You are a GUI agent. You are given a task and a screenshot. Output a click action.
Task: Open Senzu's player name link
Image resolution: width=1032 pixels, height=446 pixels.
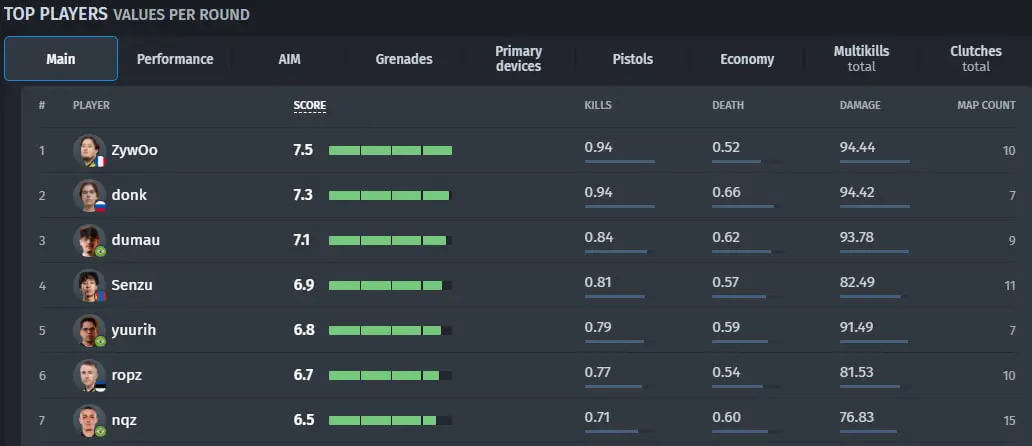(x=132, y=285)
